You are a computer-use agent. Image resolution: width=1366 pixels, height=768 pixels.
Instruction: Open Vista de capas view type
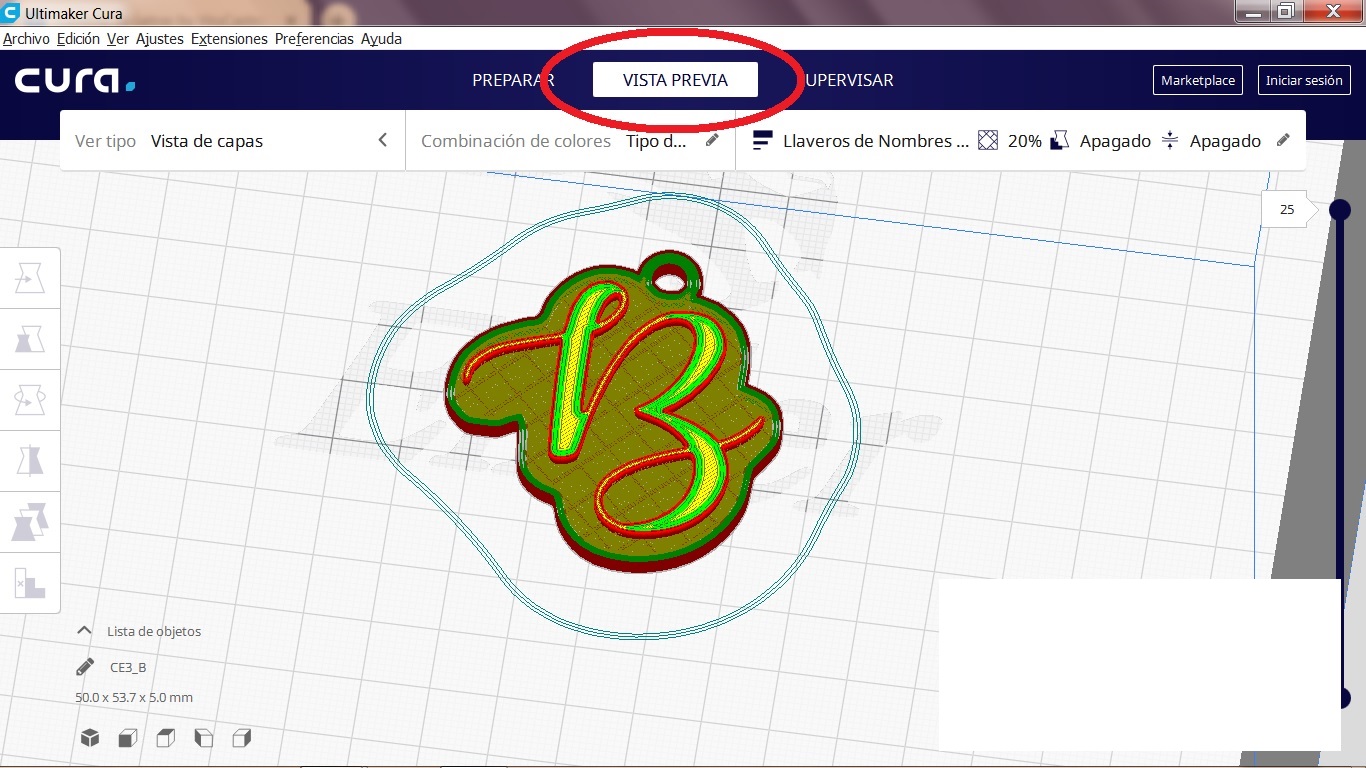(x=232, y=141)
